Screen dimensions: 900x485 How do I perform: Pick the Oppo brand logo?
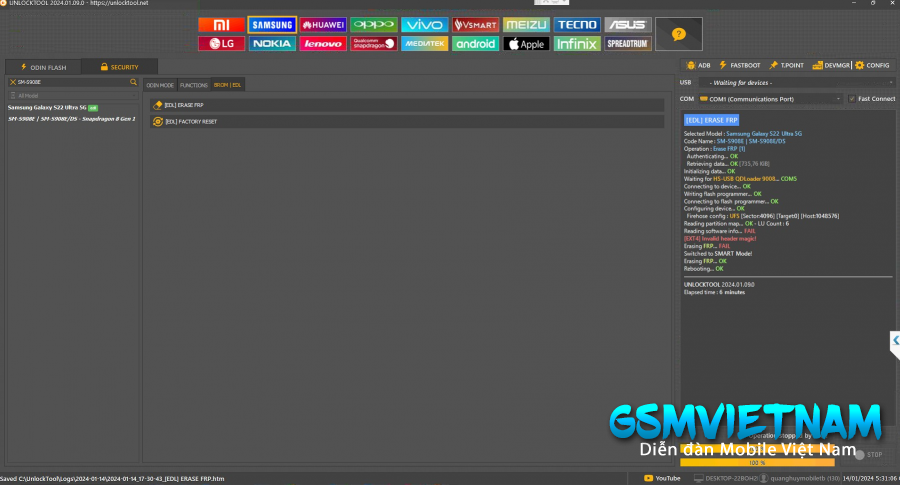(x=374, y=25)
